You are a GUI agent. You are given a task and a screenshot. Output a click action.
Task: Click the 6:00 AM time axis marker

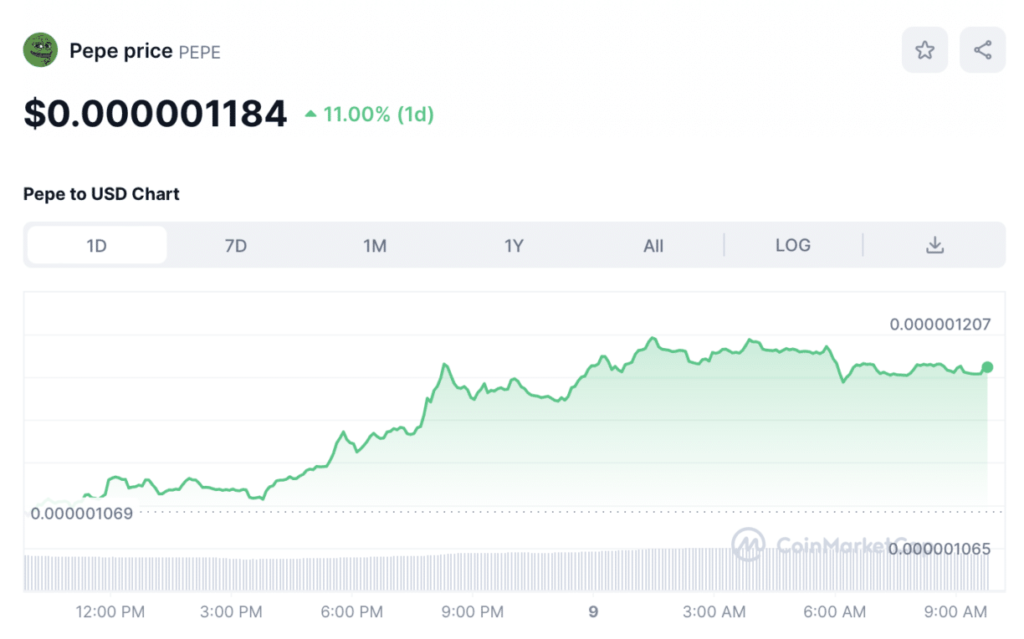(835, 611)
